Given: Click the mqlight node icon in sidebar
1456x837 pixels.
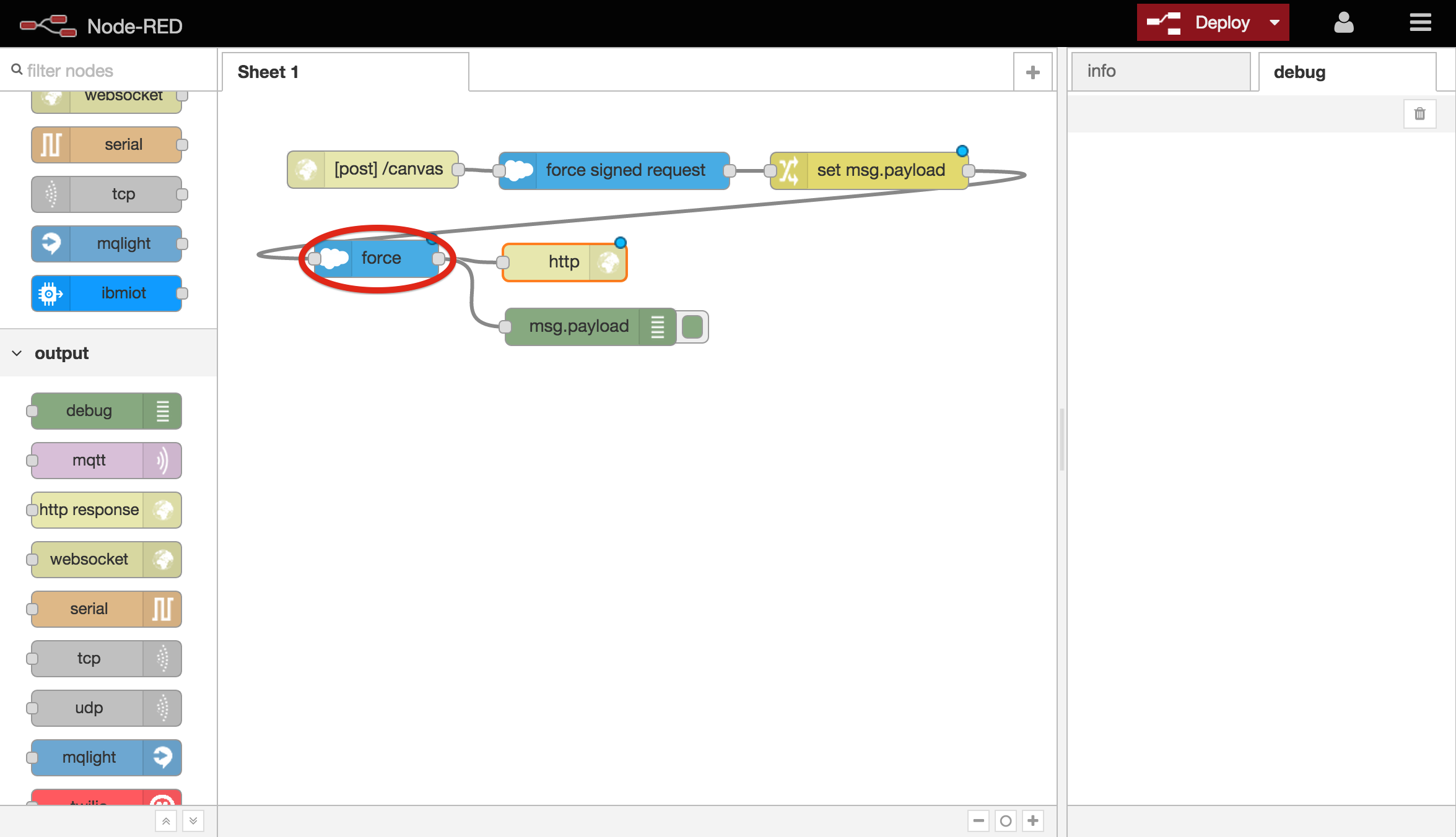Looking at the screenshot, I should click(x=51, y=244).
